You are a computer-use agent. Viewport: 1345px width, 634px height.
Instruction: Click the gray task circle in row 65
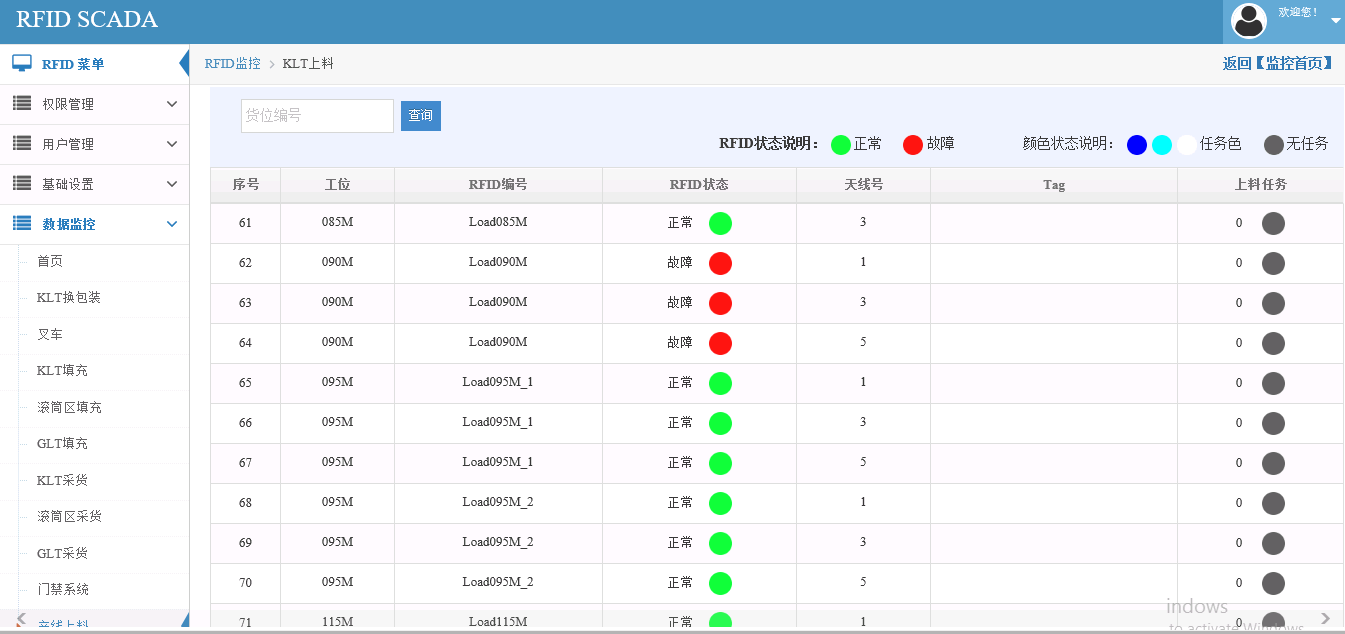click(1273, 383)
